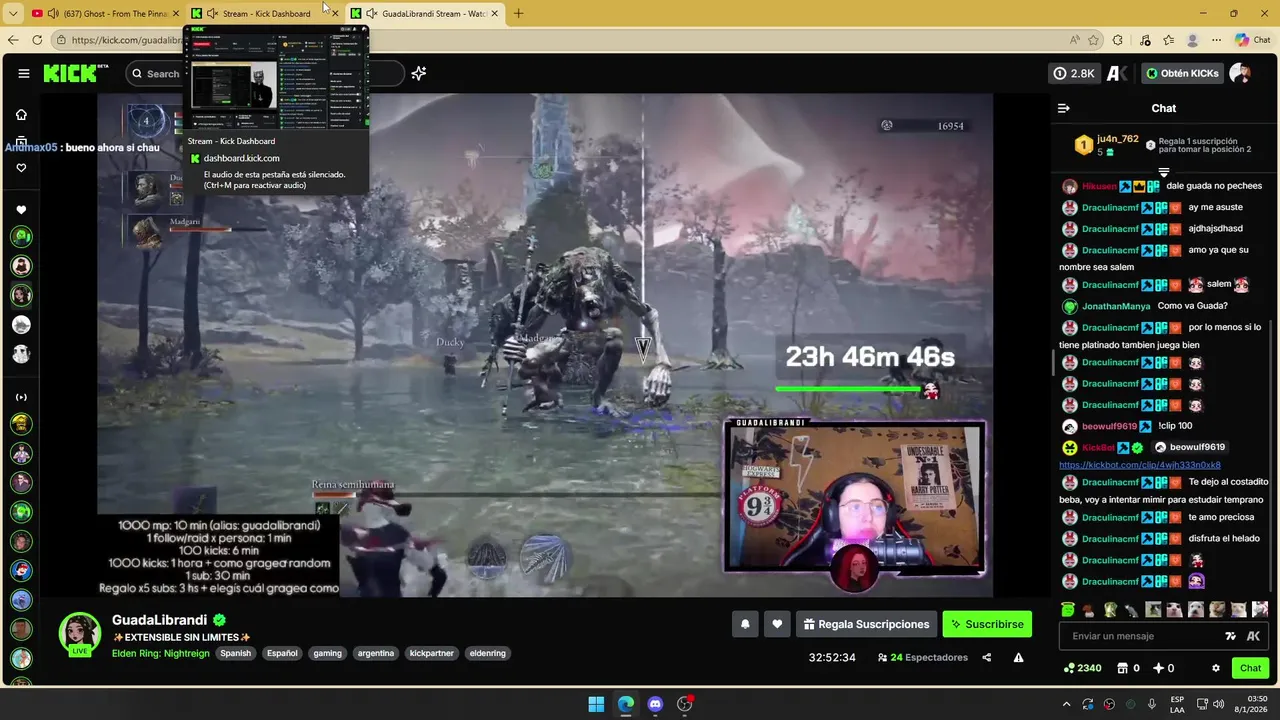Open chat settings gear
Viewport: 1280px width, 720px height.
pyautogui.click(x=1216, y=668)
